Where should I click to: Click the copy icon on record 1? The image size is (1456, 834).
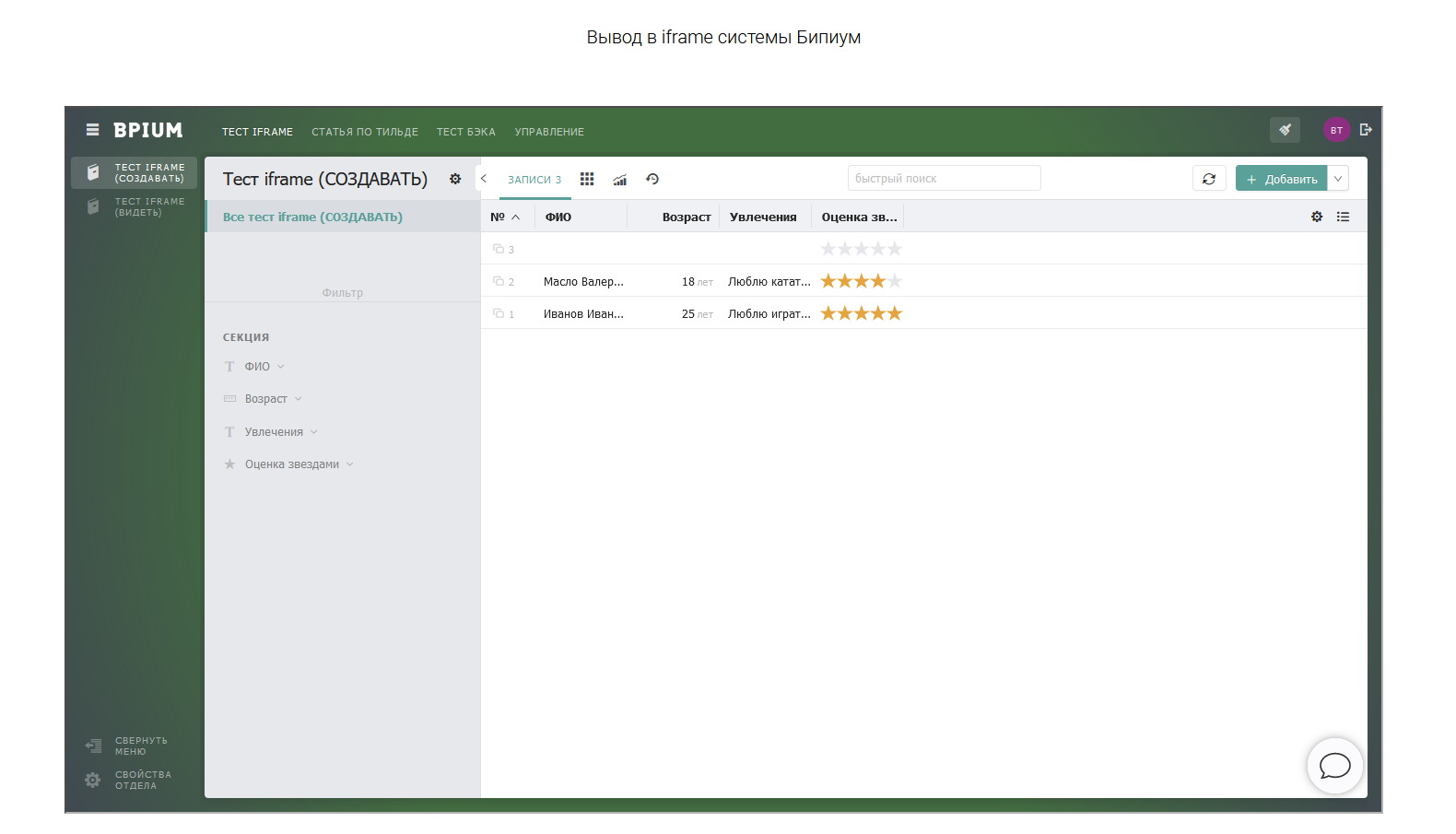click(499, 313)
